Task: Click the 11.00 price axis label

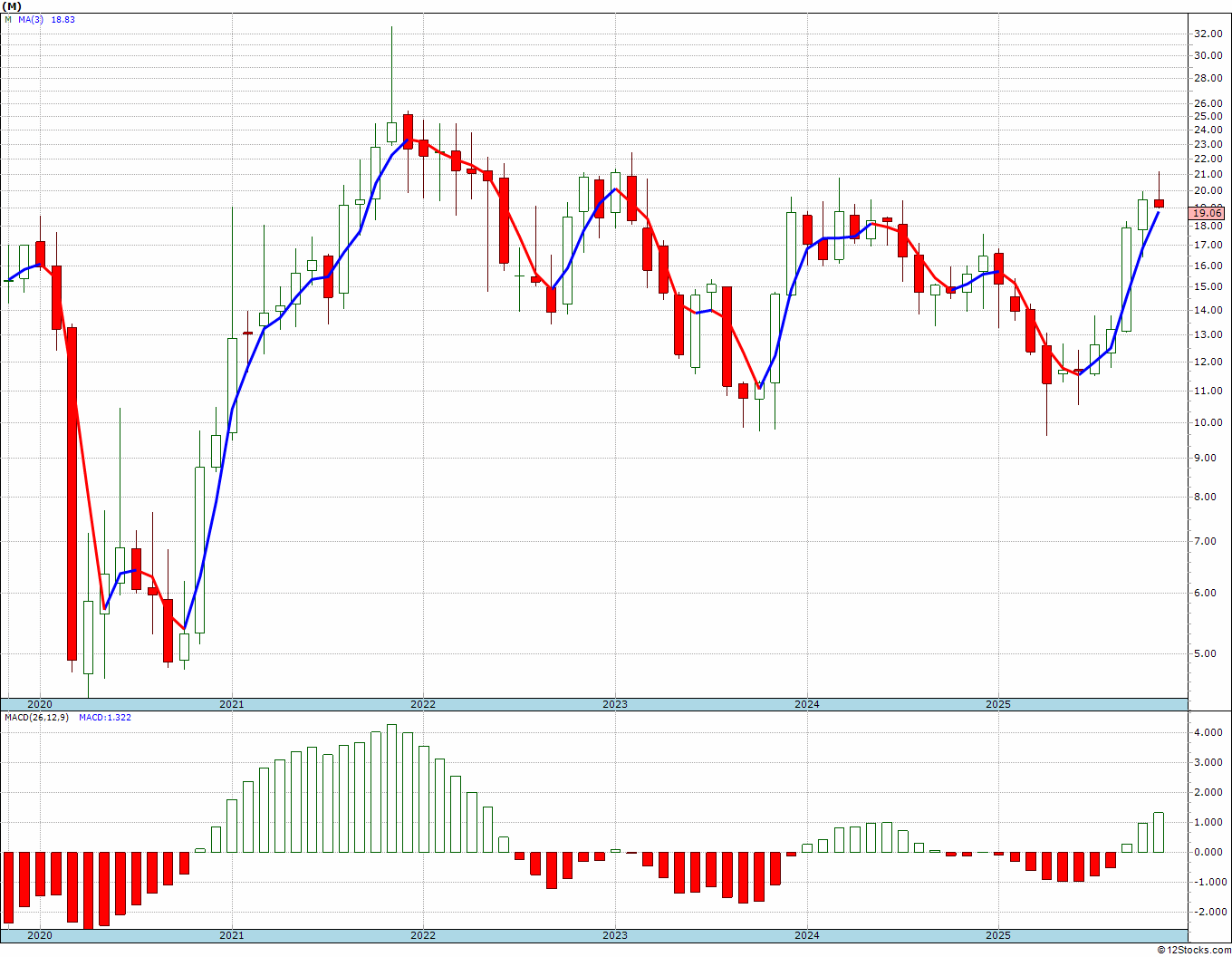Action: pyautogui.click(x=1208, y=391)
